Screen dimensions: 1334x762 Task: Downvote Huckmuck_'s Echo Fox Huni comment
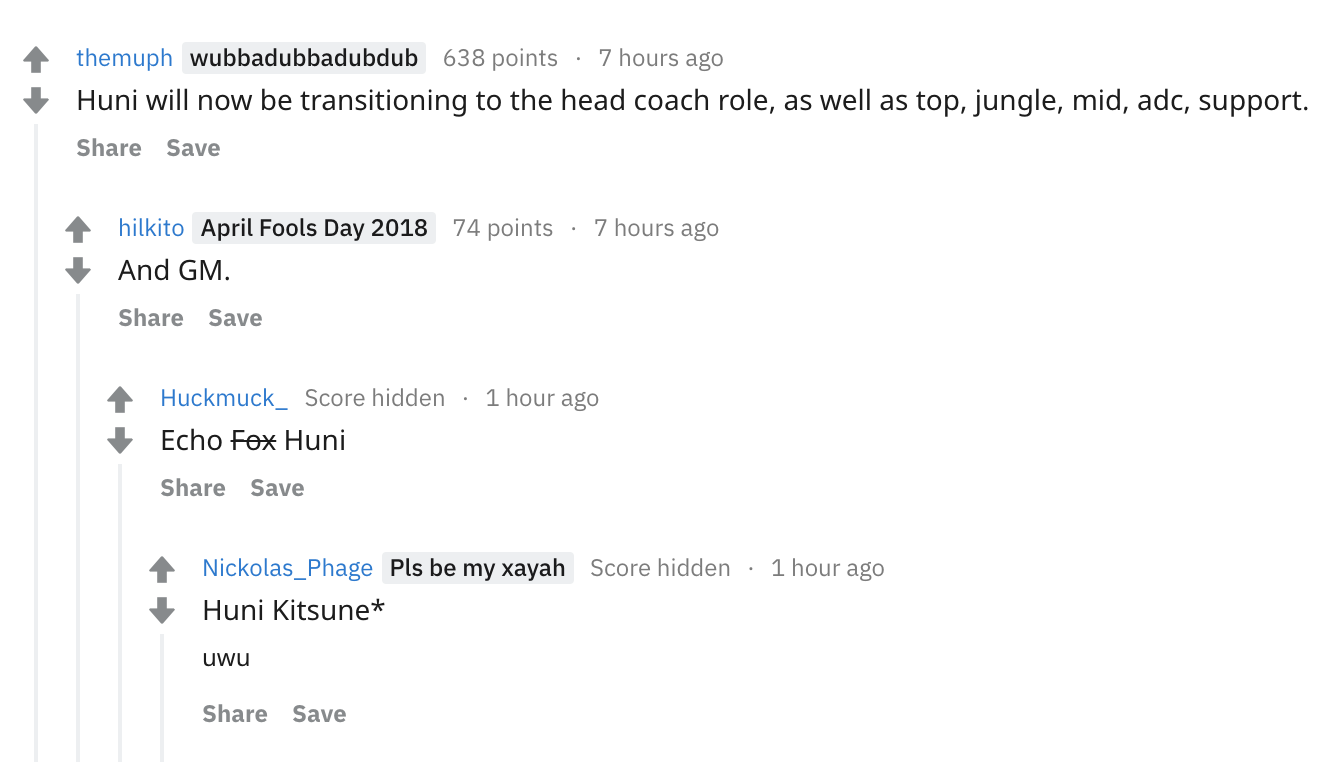120,440
